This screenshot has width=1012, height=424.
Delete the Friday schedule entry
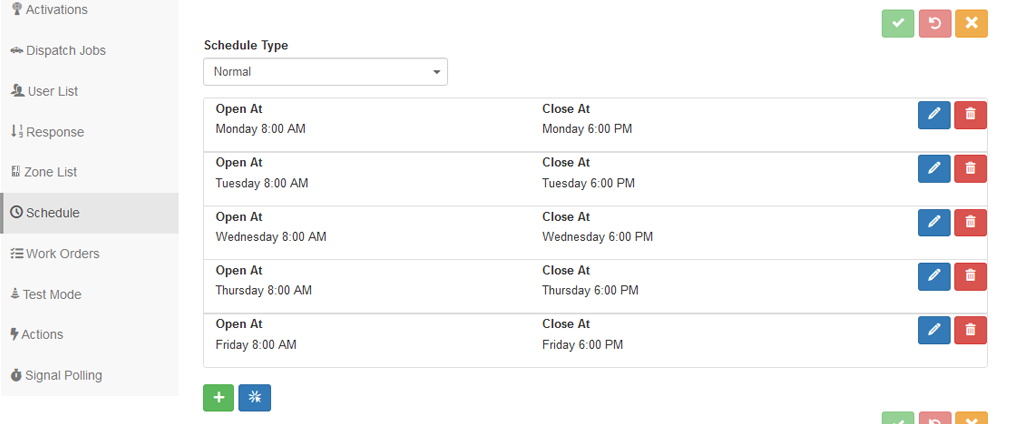[x=970, y=330]
